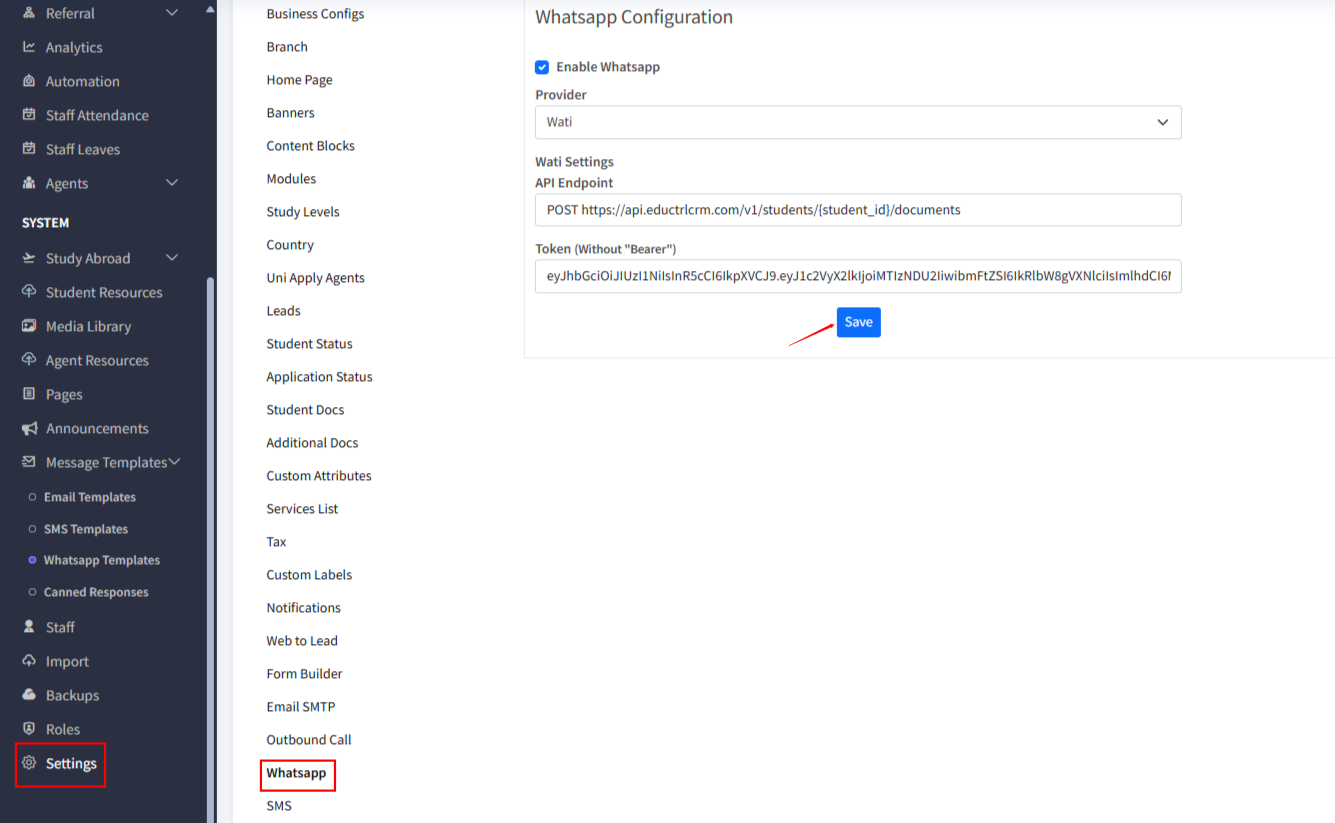Open the Email SMTP settings section
Image resolution: width=1335 pixels, height=823 pixels.
click(x=300, y=707)
